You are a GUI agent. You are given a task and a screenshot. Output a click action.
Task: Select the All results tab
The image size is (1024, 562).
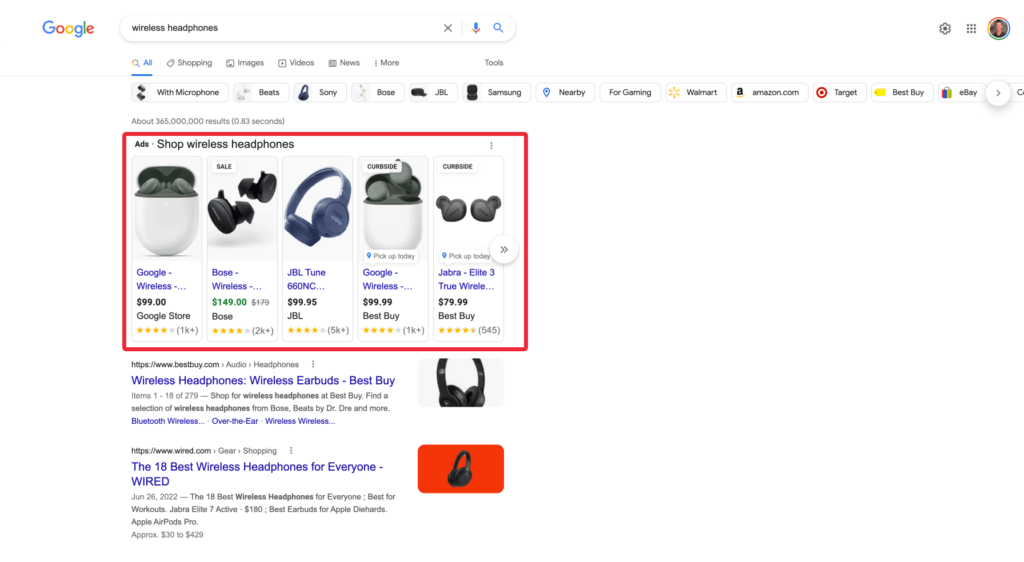[142, 63]
